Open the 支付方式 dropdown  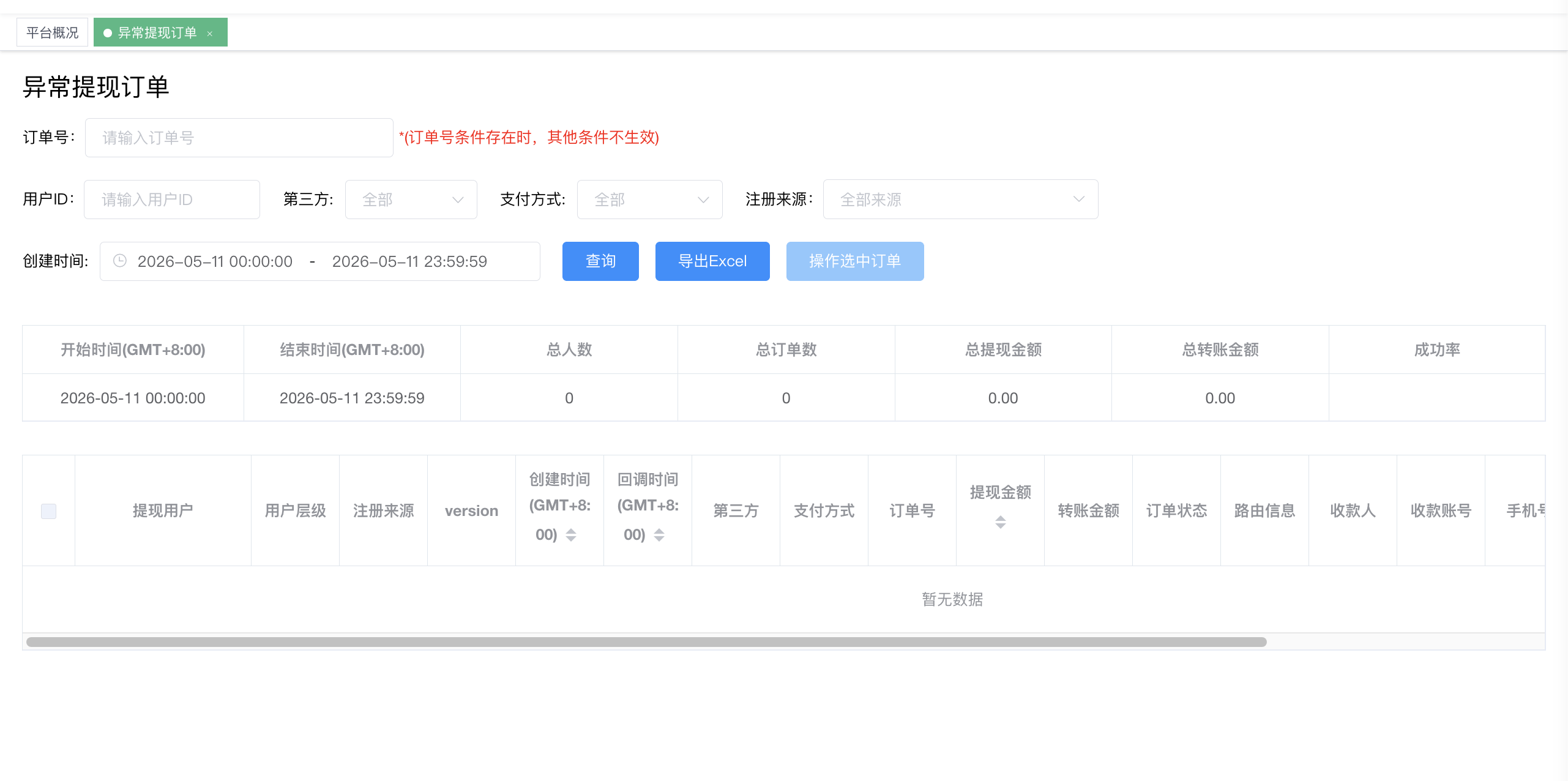pos(650,200)
